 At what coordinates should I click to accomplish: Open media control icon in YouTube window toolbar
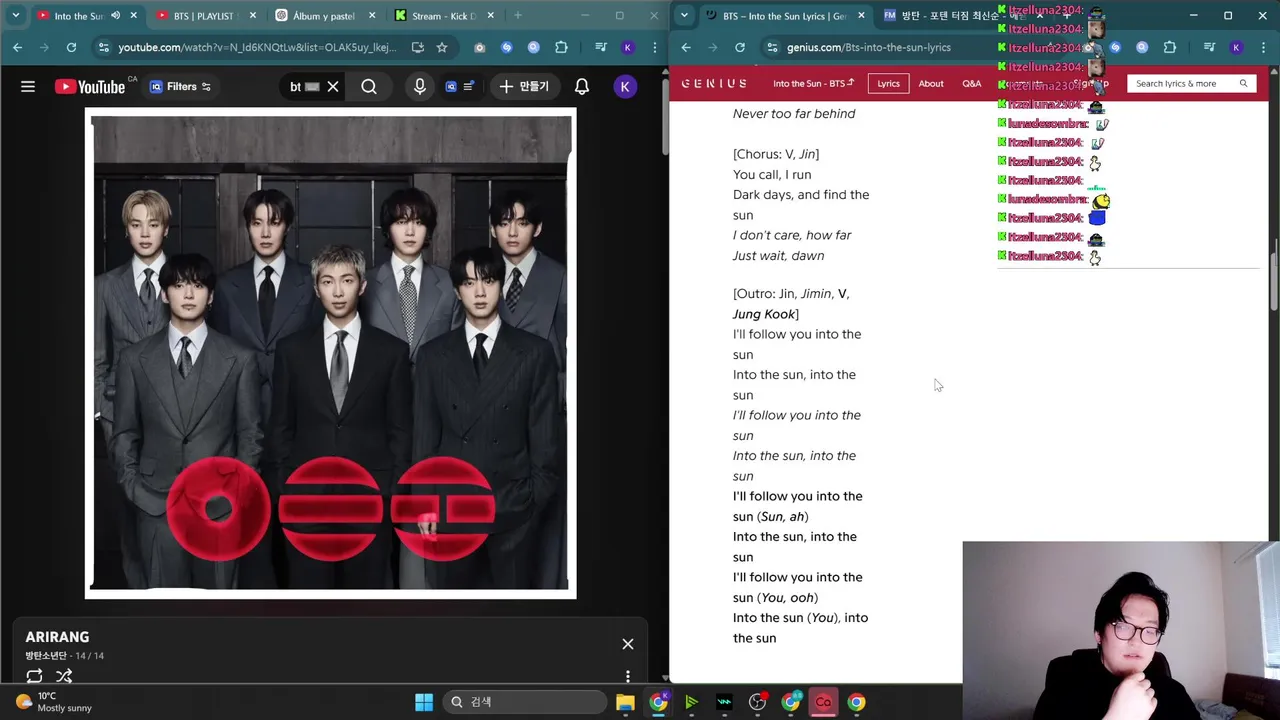pyautogui.click(x=601, y=47)
